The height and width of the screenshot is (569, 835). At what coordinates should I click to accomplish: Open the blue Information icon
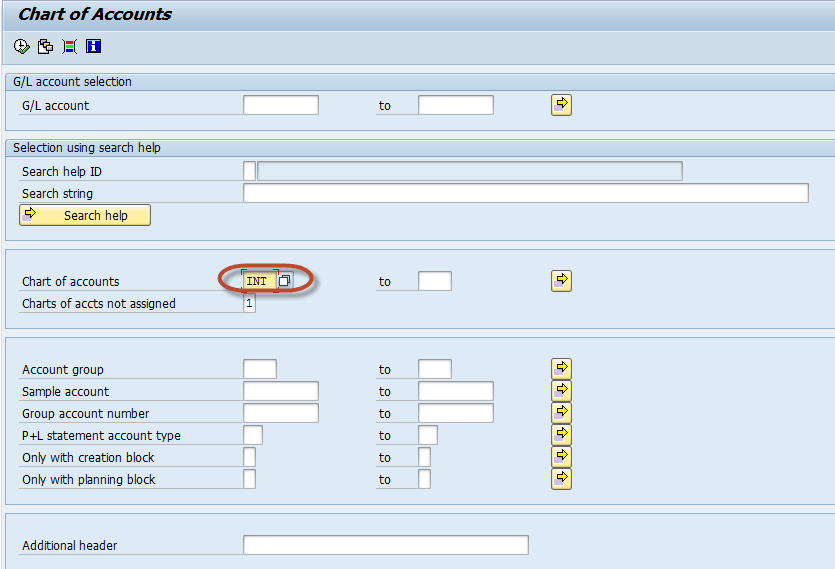click(x=93, y=46)
